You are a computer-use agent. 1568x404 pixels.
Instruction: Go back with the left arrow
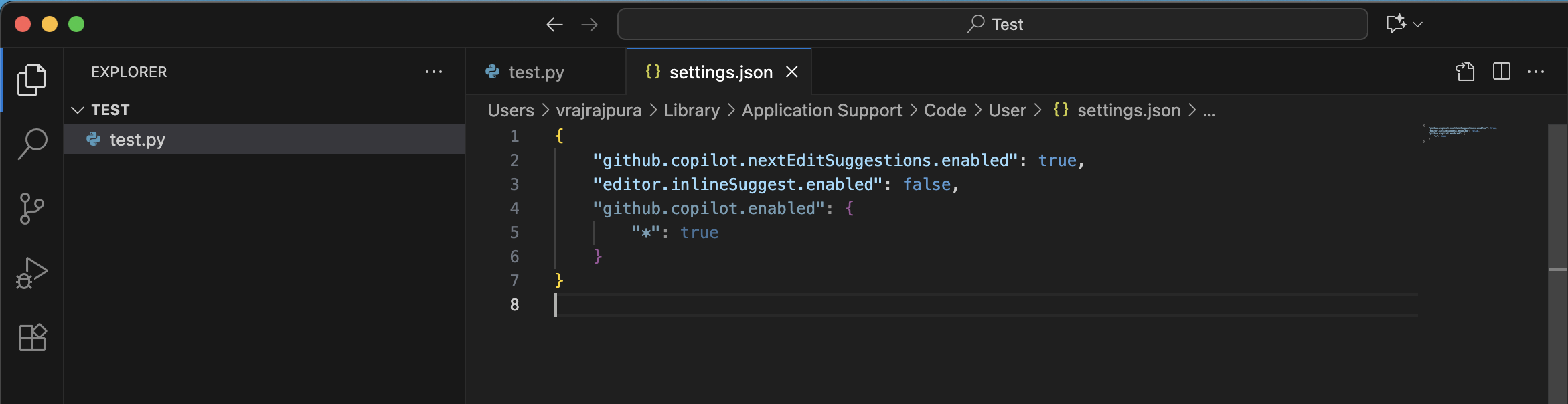click(x=554, y=25)
